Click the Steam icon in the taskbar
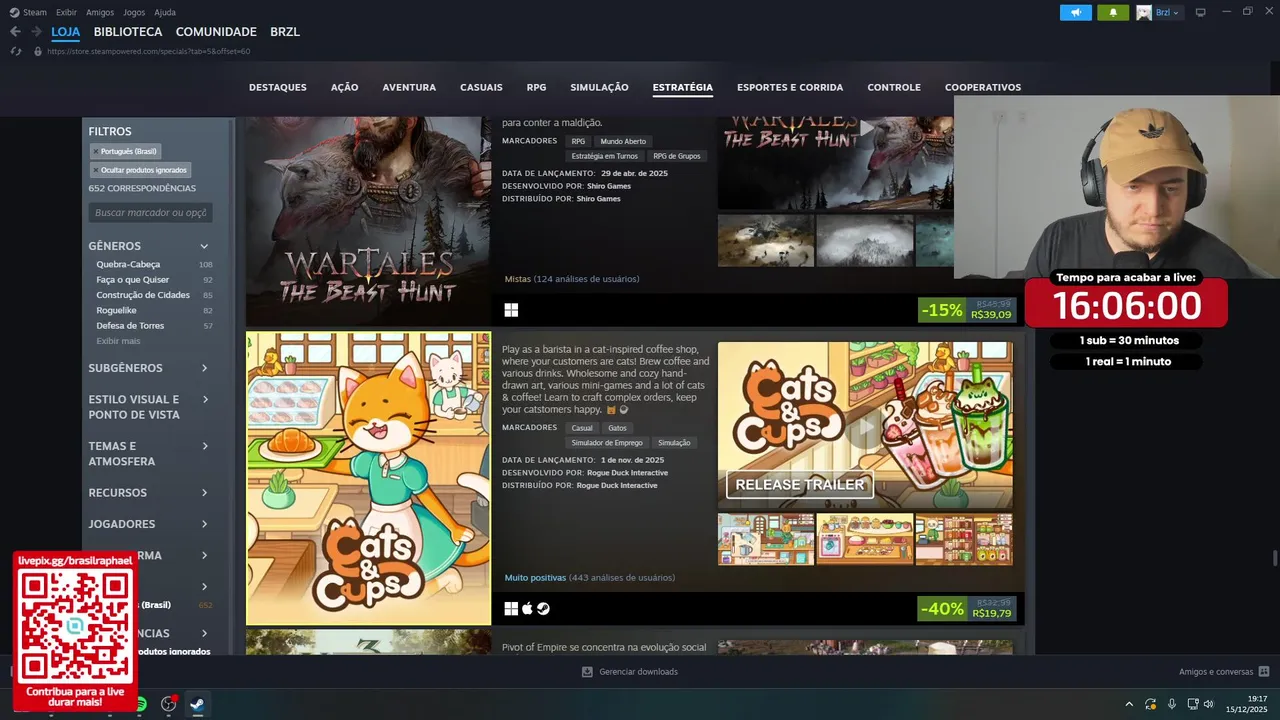This screenshot has height=720, width=1280. pos(197,704)
